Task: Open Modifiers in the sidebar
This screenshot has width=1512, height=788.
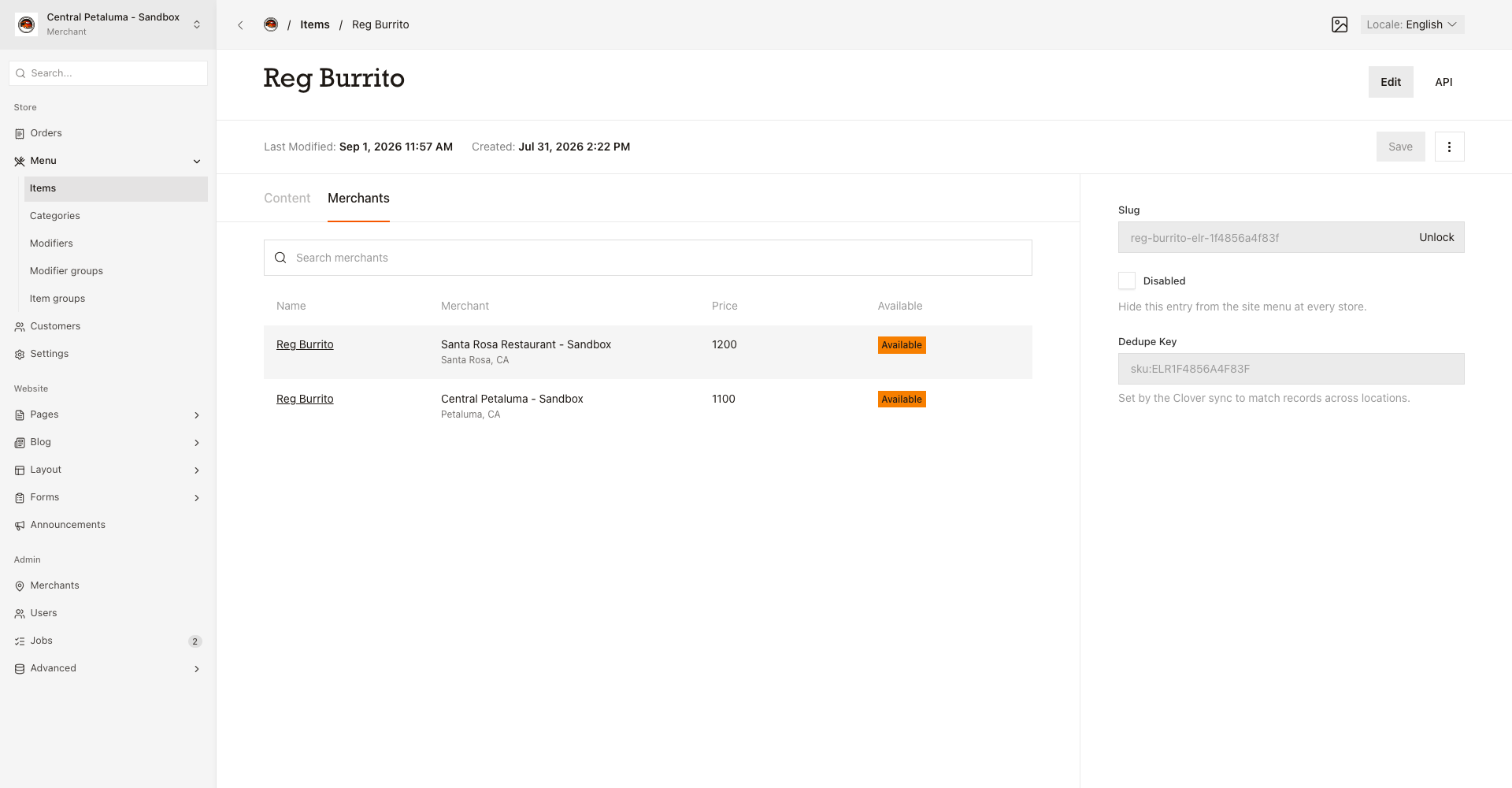Action: (116, 243)
